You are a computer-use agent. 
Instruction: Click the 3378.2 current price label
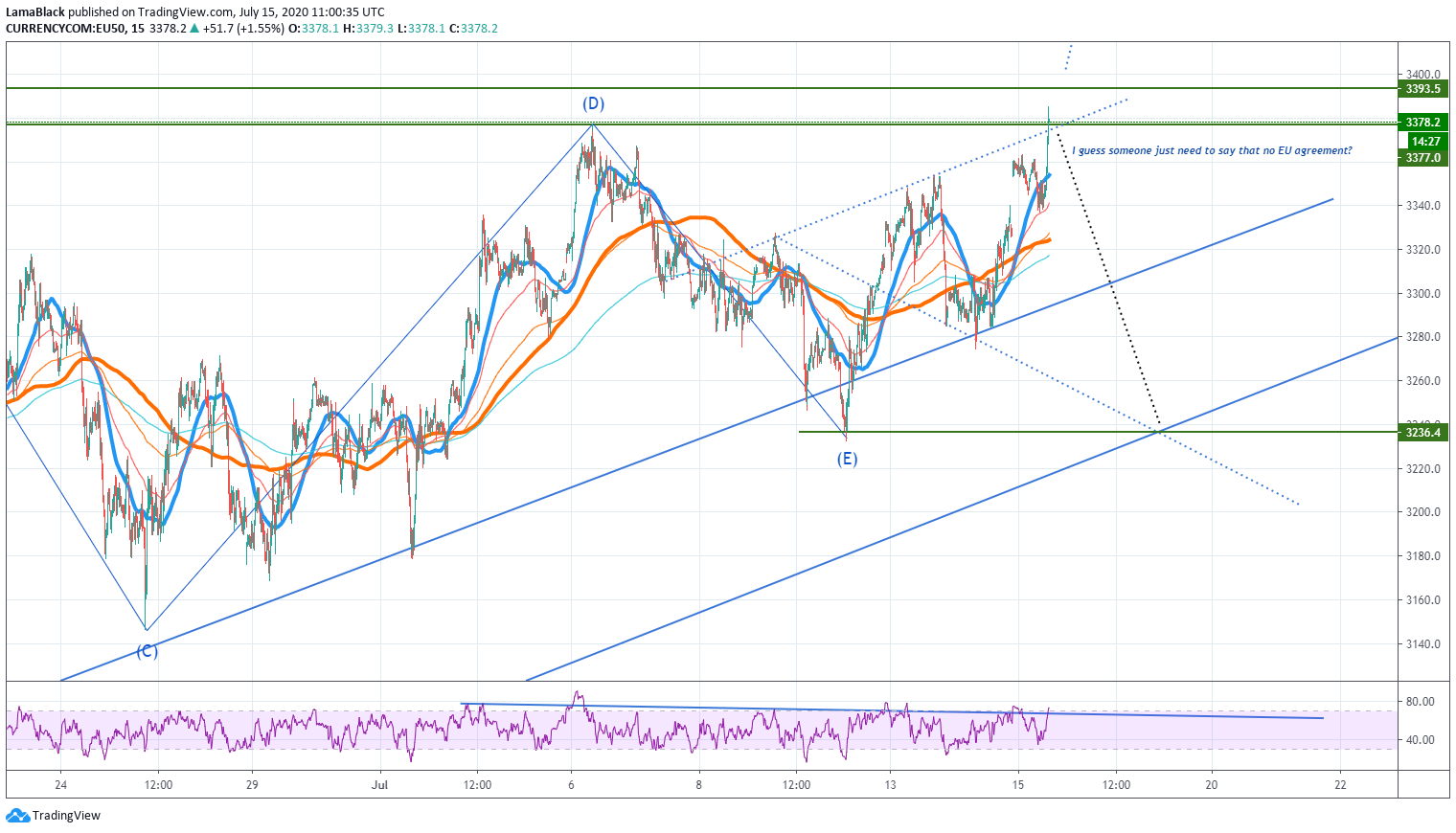[x=1422, y=123]
